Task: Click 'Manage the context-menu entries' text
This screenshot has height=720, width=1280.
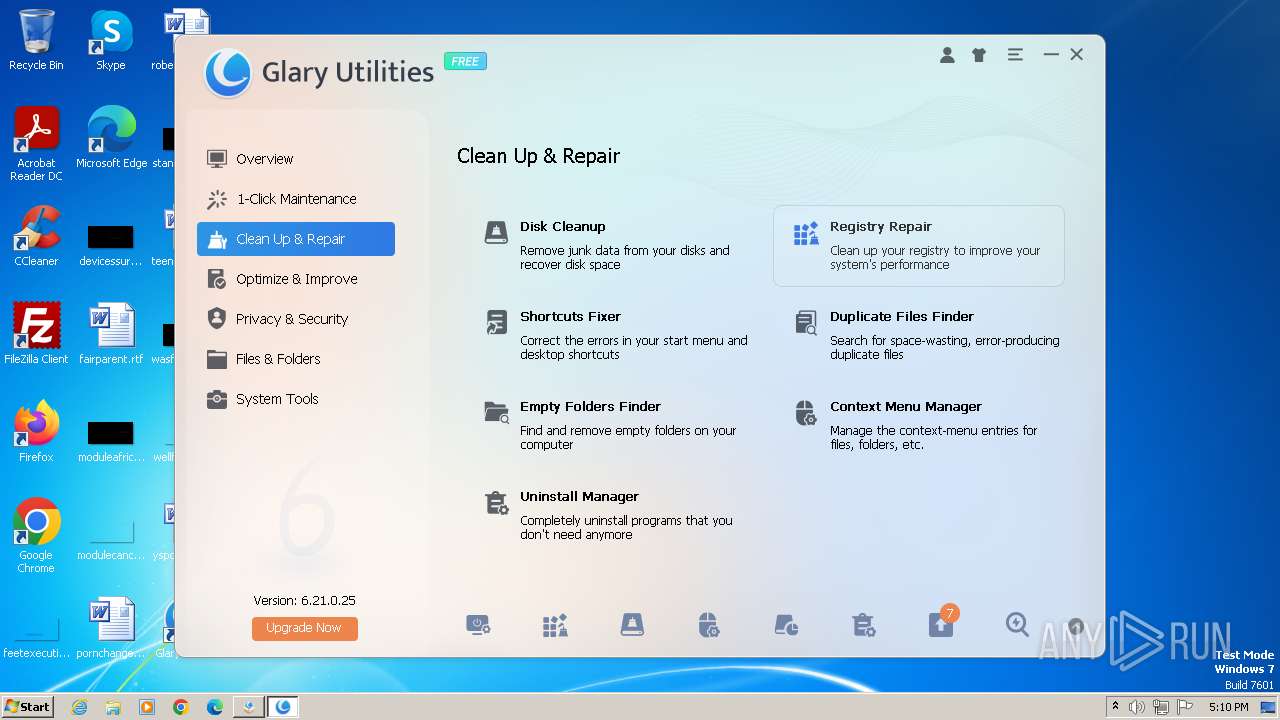Action: [934, 438]
